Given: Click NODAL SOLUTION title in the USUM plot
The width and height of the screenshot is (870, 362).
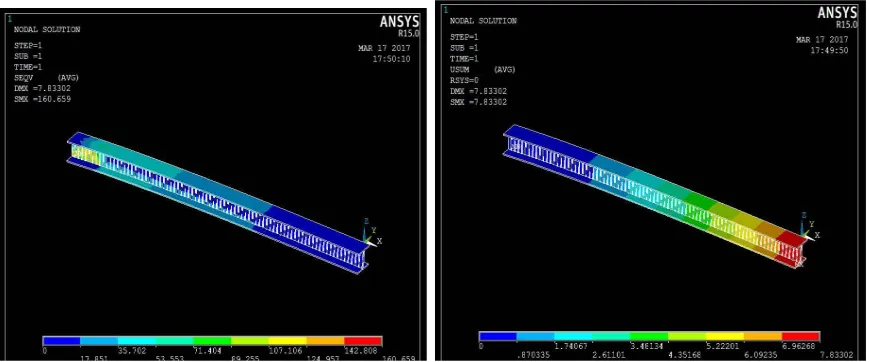Looking at the screenshot, I should tap(483, 21).
